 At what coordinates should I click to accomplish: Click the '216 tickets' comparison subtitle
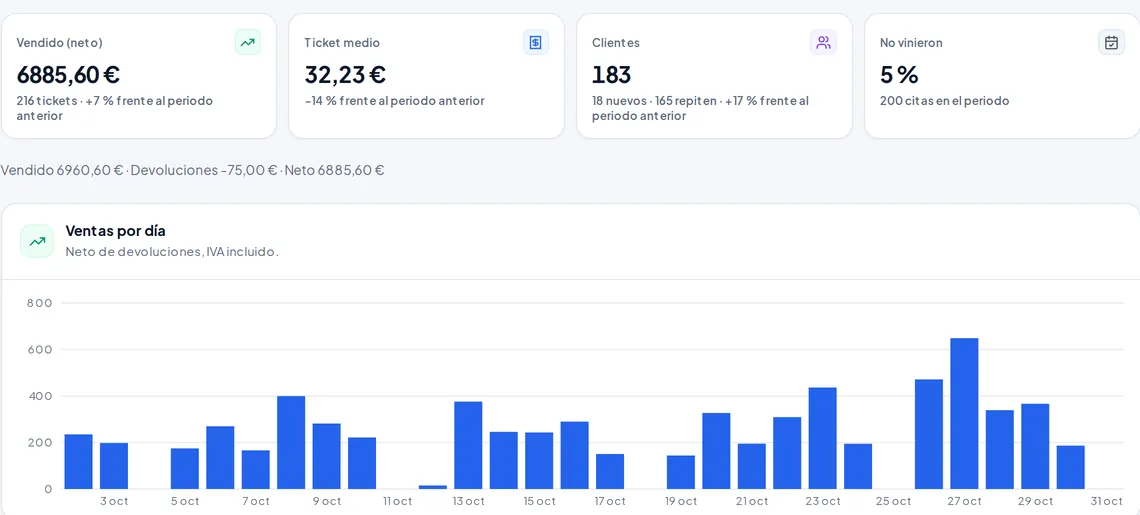pos(115,108)
